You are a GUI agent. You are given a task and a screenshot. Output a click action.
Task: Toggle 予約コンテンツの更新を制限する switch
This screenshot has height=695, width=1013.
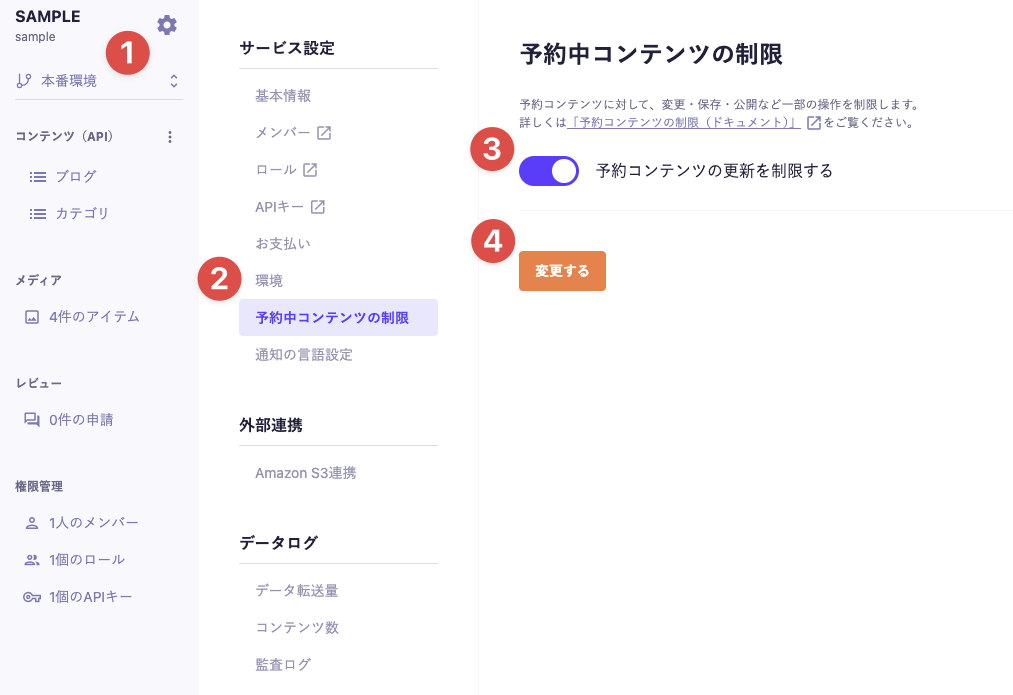pos(549,171)
